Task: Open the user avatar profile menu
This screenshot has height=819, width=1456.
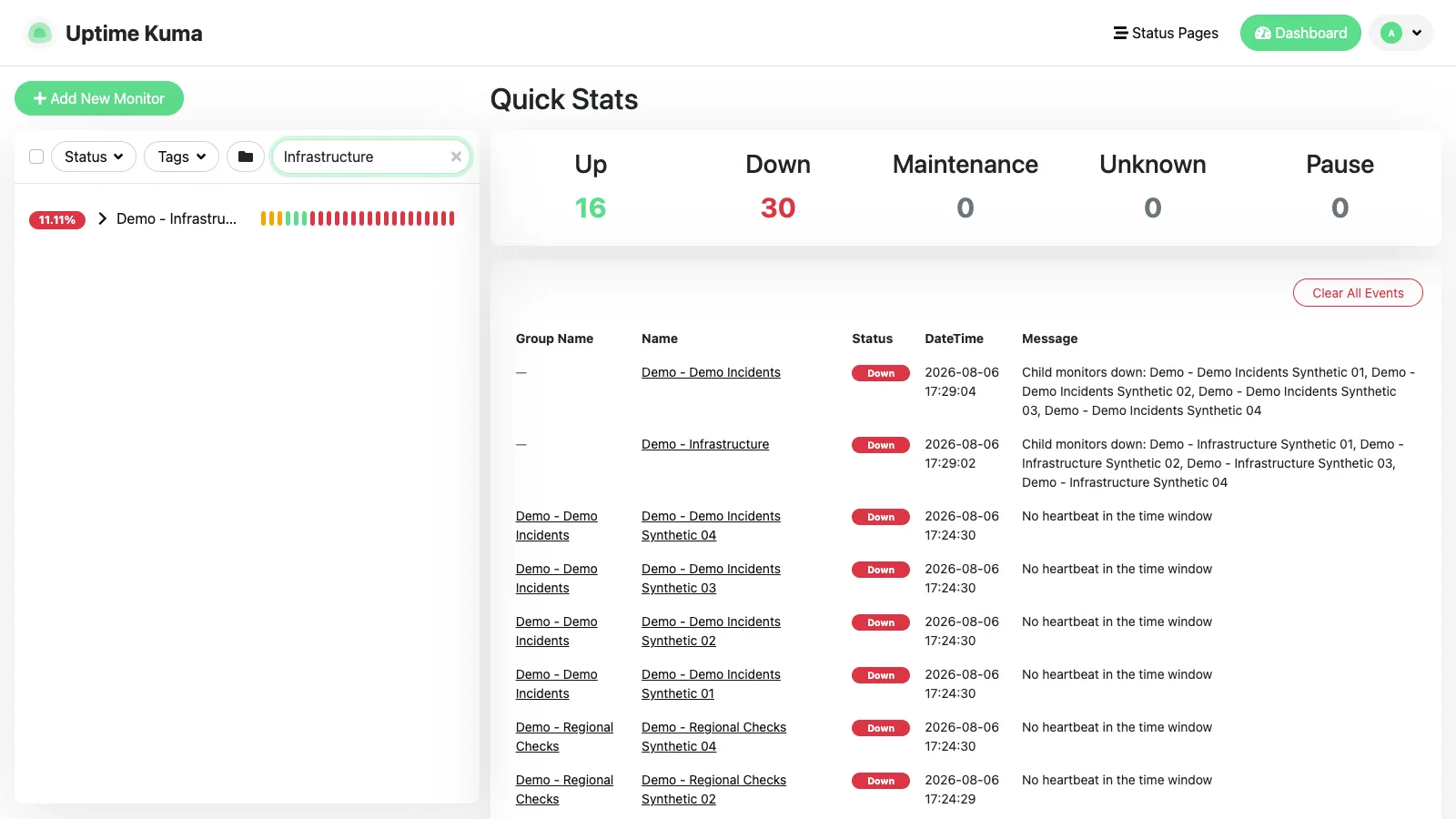Action: pyautogui.click(x=1401, y=33)
